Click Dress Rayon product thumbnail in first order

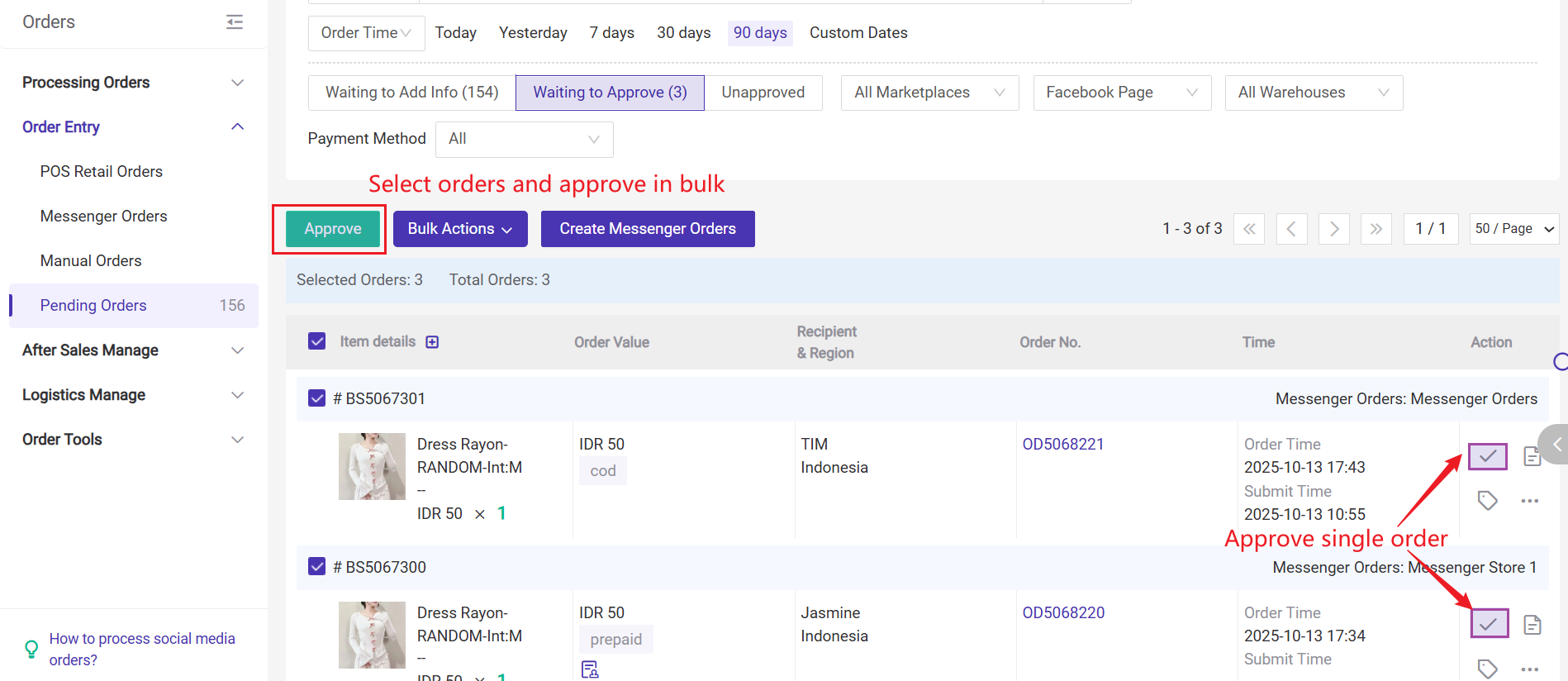pos(372,466)
